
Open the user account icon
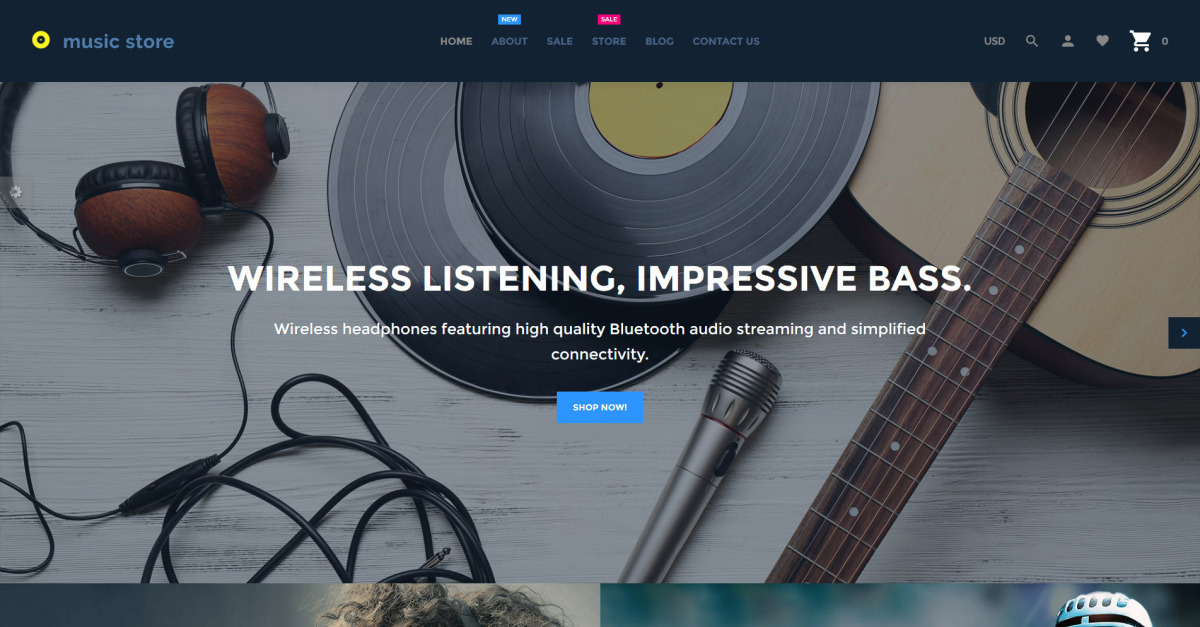pyautogui.click(x=1067, y=41)
